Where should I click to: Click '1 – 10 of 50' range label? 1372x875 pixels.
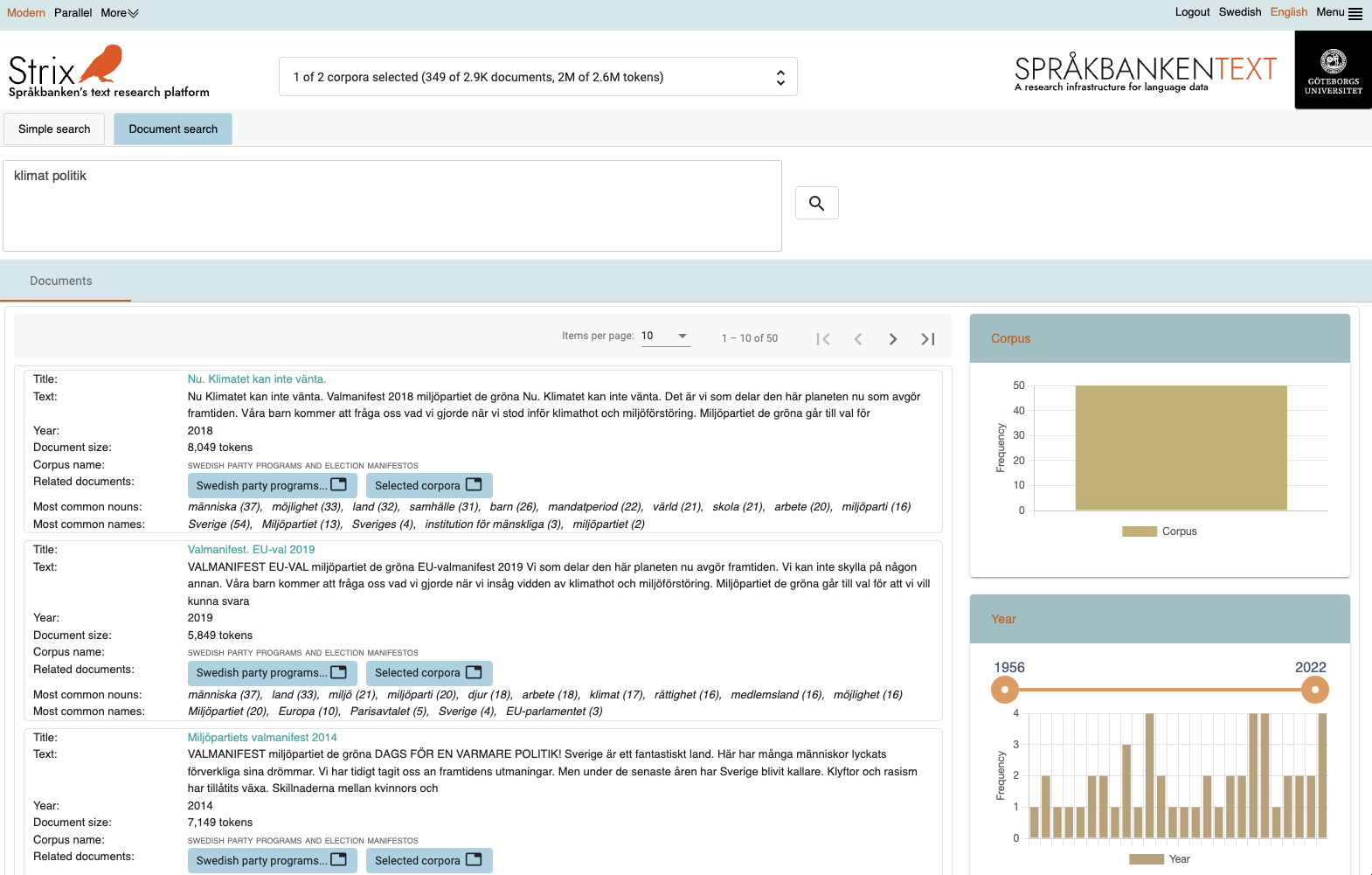pos(750,338)
